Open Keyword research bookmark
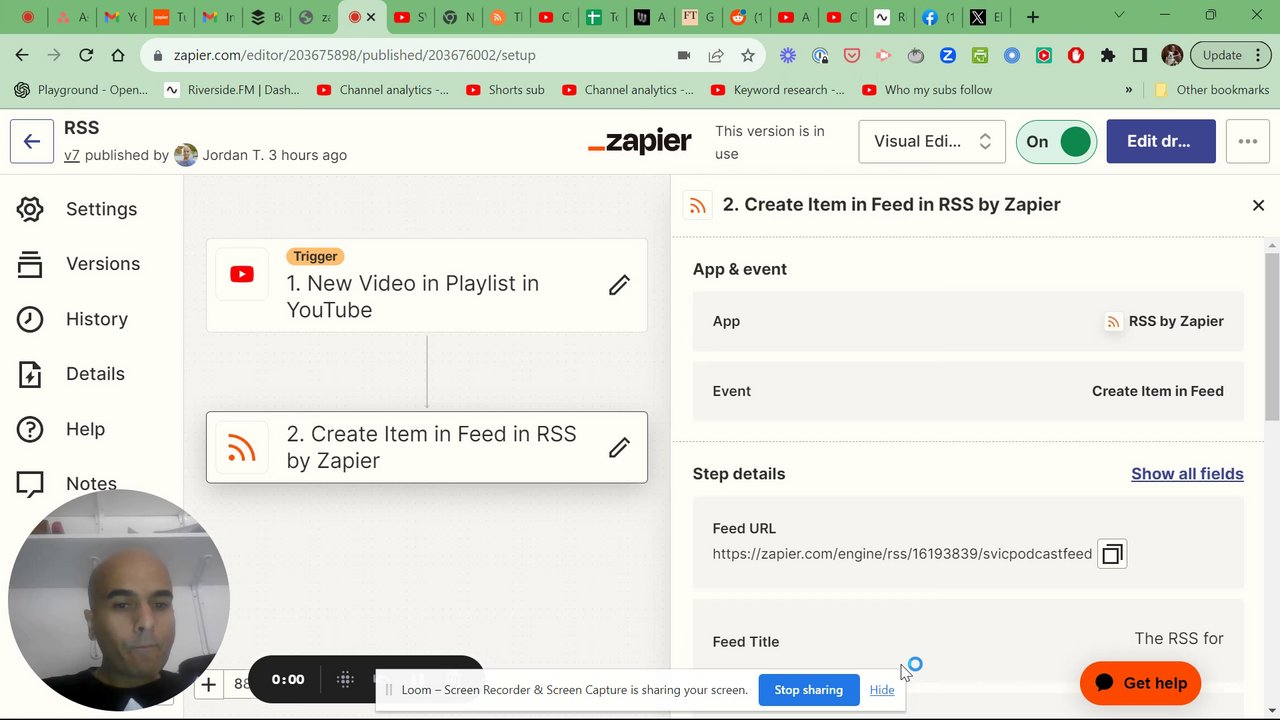This screenshot has width=1280, height=720. [777, 90]
